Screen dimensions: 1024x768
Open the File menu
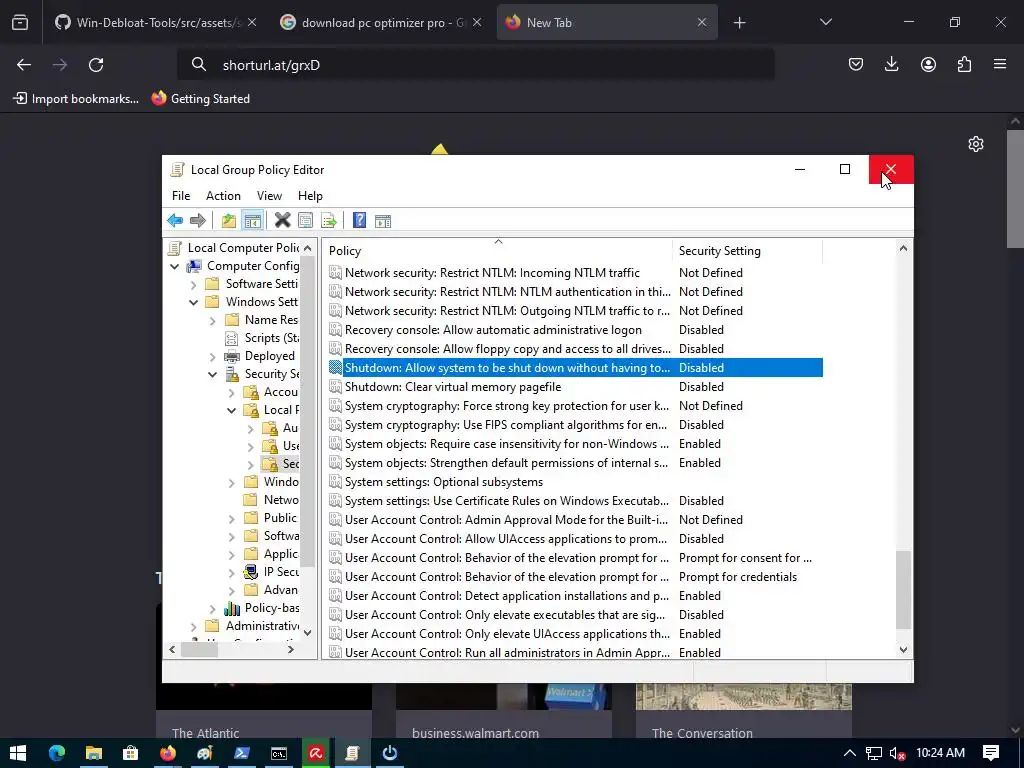(181, 196)
